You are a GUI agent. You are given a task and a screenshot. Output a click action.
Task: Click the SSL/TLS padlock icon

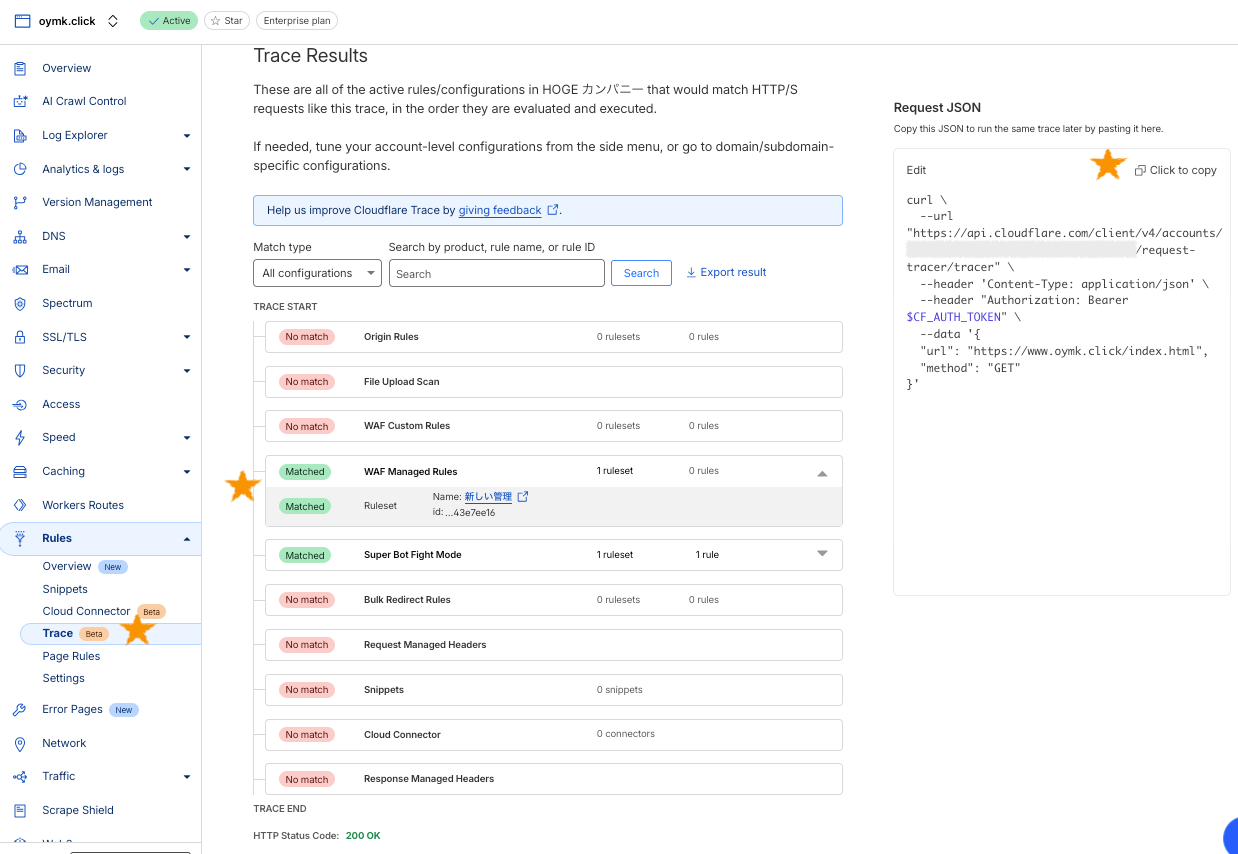click(20, 337)
